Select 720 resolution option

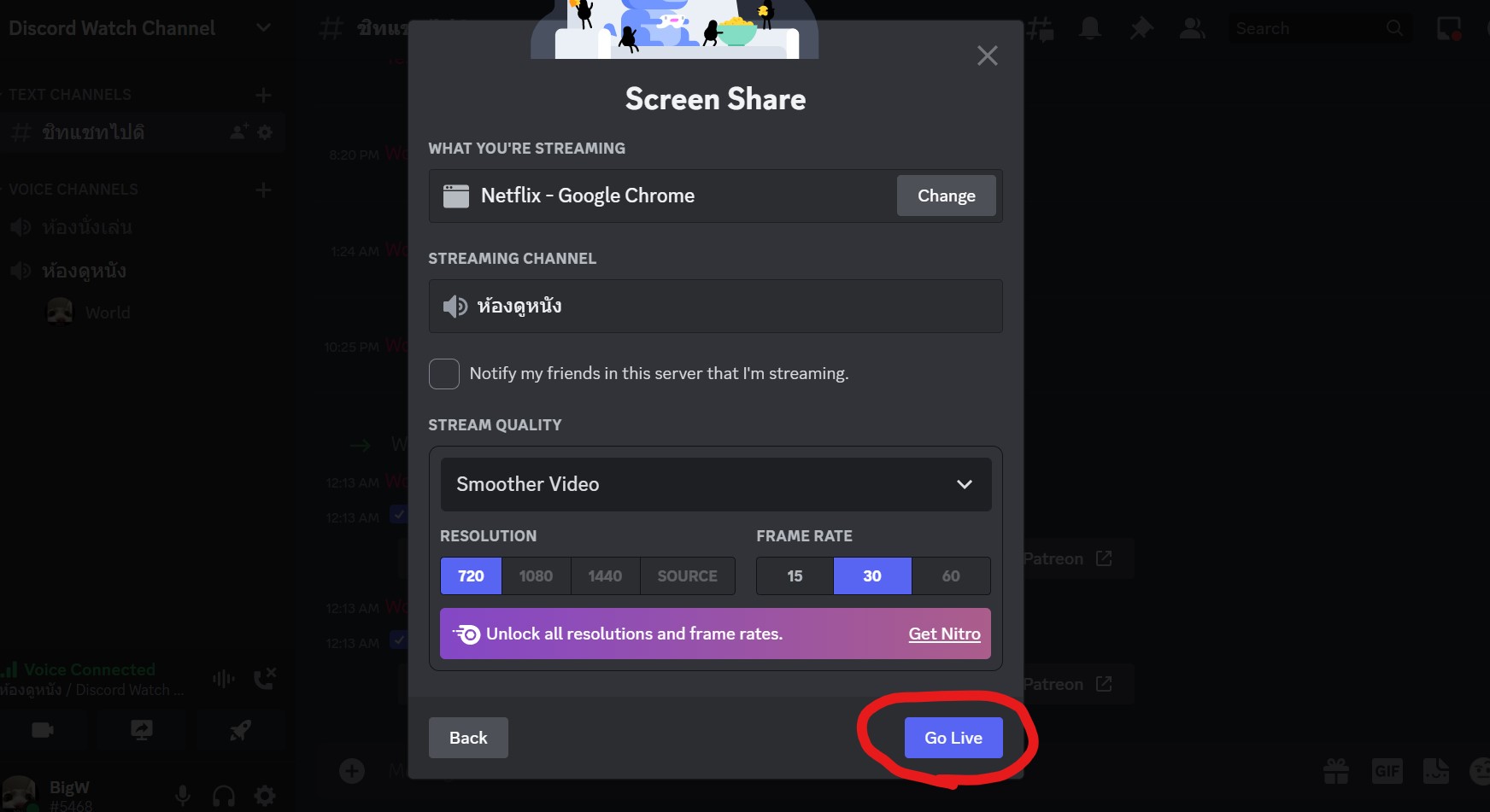pos(471,576)
